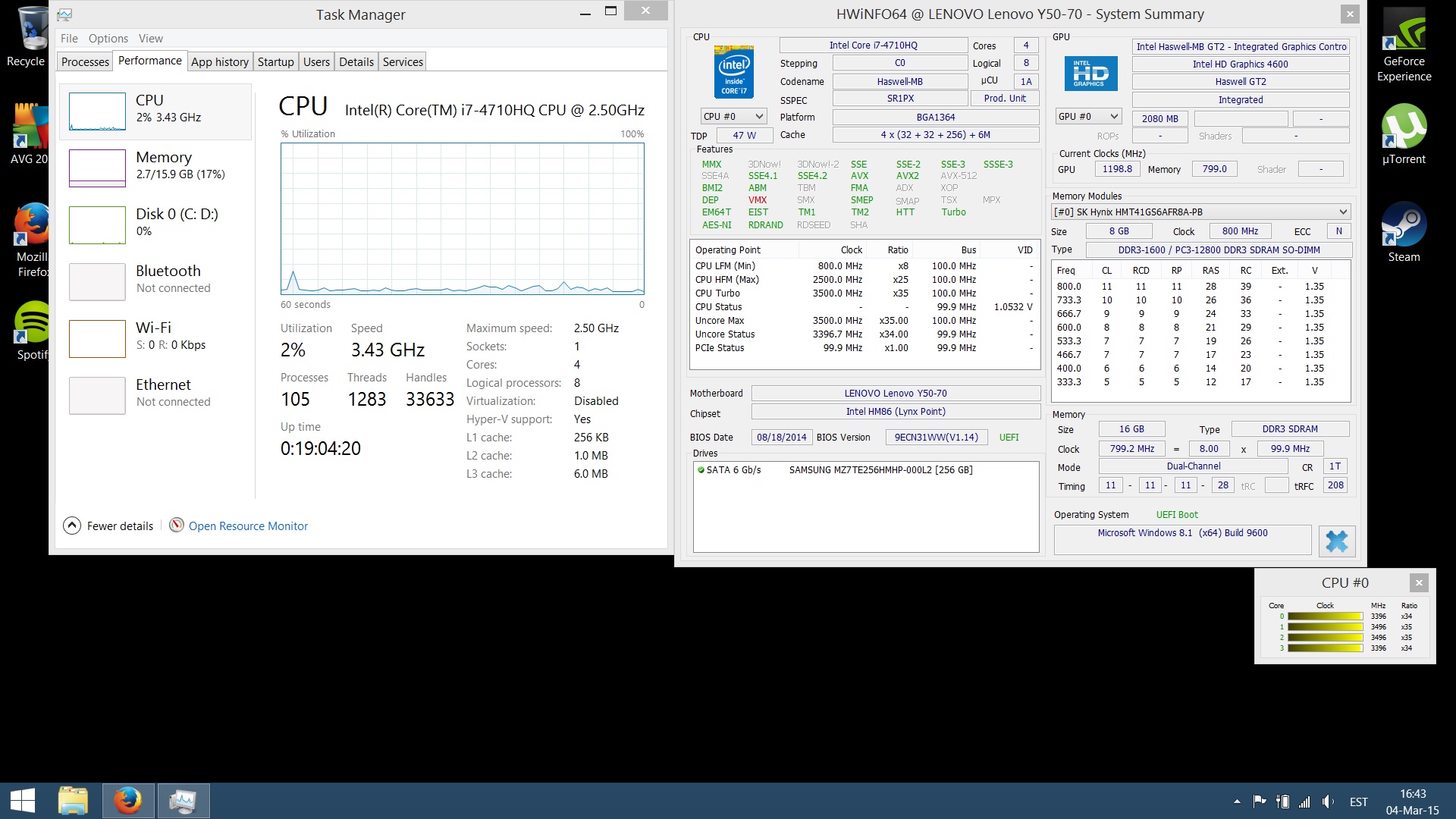
Task: Click the BIOS version 9ECN31WW(V1.14) field
Action: pos(936,437)
